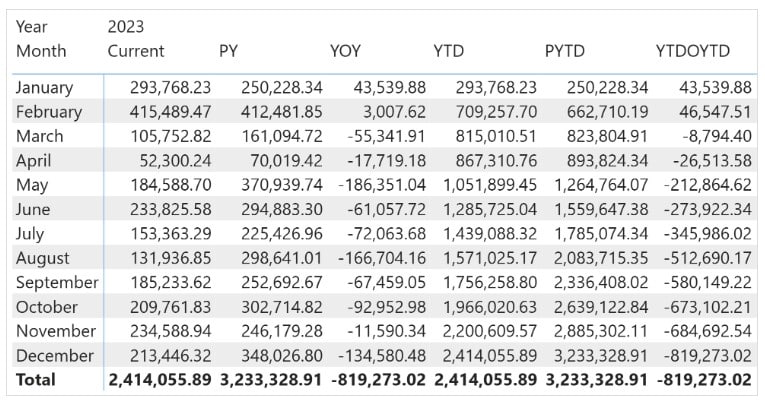The image size is (765, 406).
Task: Select the PYTD column header
Action: (x=564, y=51)
